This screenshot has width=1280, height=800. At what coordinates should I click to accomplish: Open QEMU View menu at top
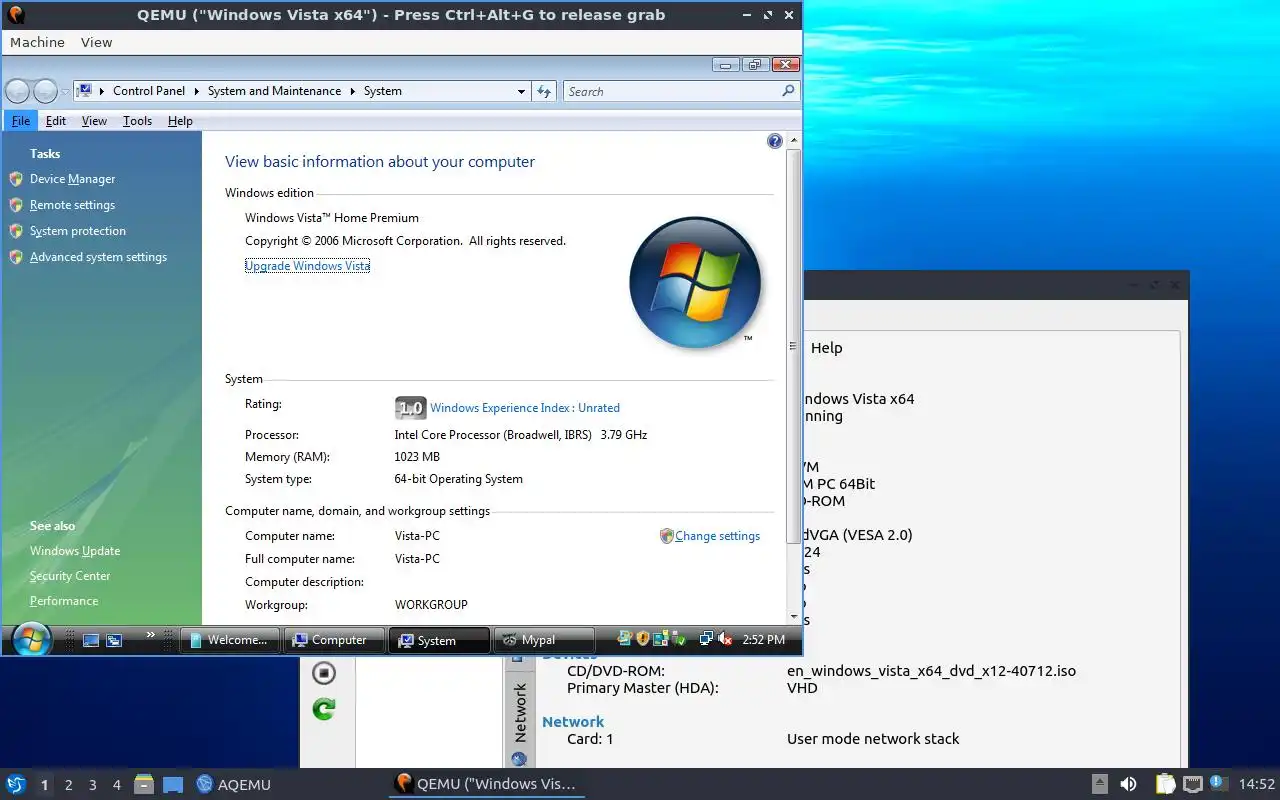click(x=96, y=42)
